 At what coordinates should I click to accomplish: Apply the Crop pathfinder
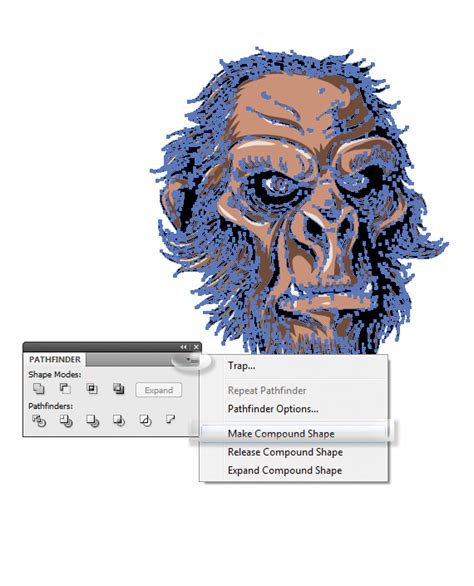(x=119, y=420)
